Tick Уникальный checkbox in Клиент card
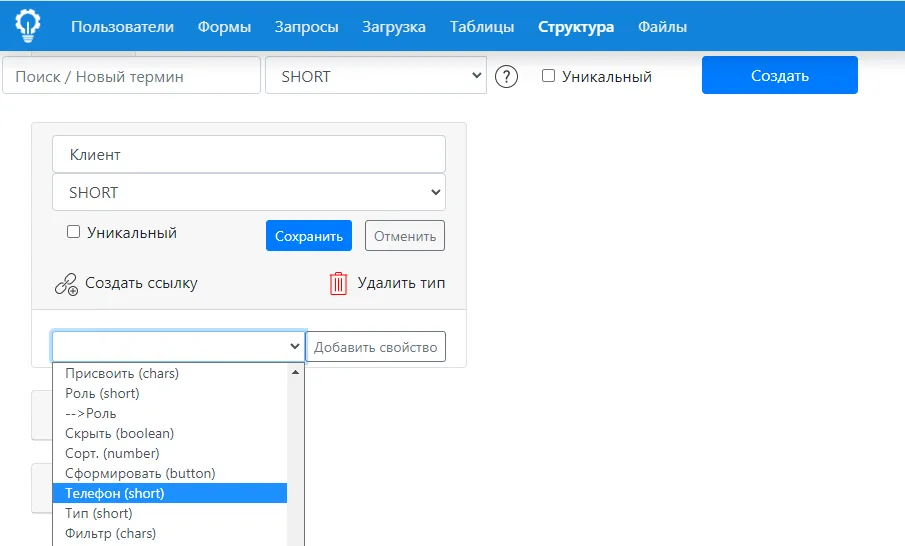 (73, 232)
